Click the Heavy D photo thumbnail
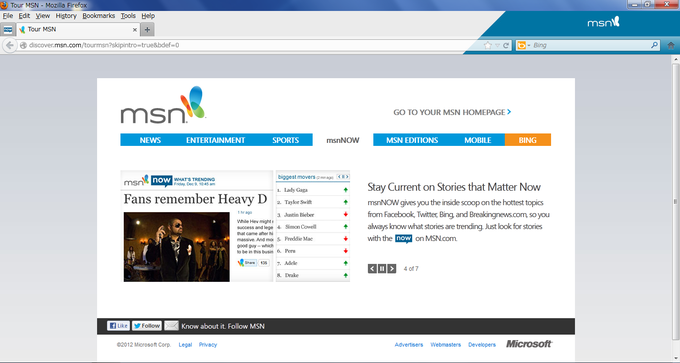680x363 pixels. point(177,247)
